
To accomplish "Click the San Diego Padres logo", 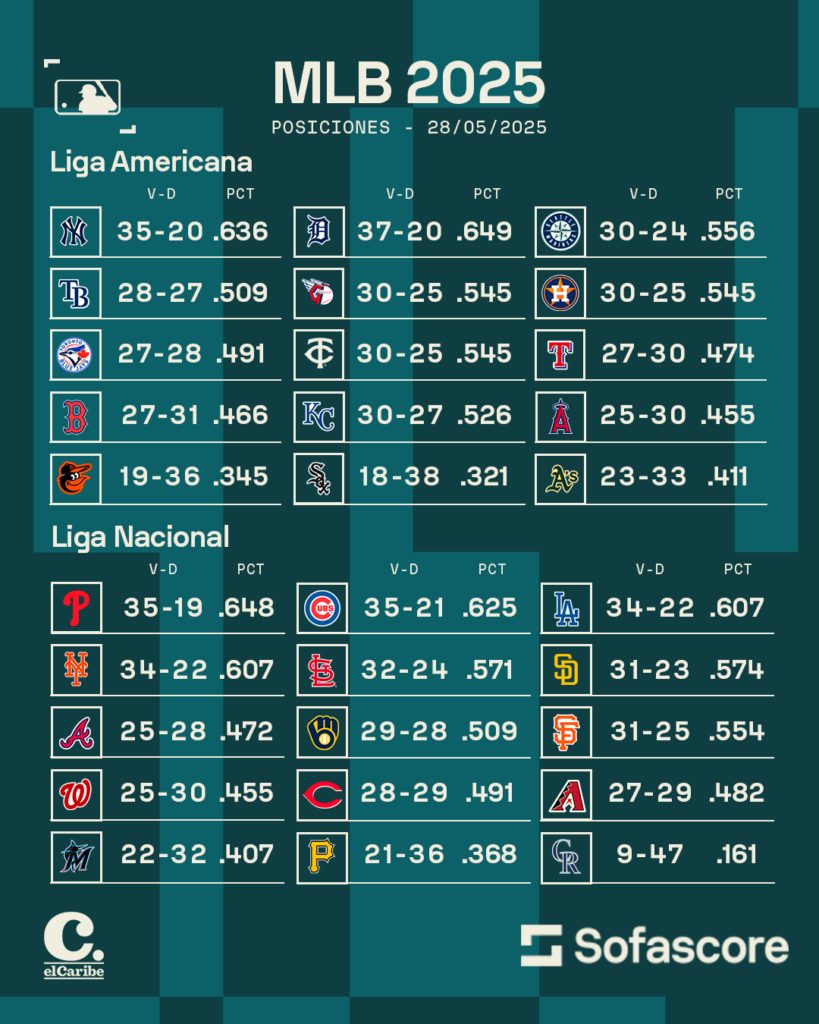I will pos(566,670).
